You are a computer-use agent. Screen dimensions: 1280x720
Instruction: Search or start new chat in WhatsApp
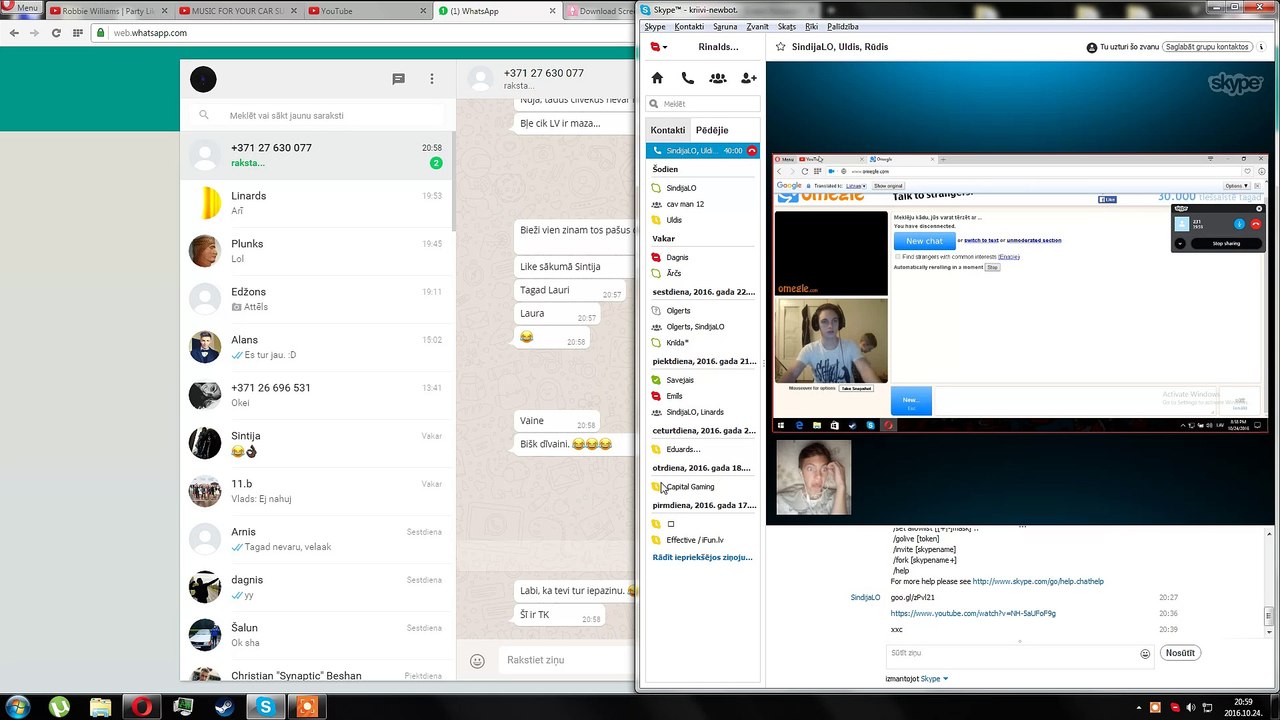tap(318, 115)
